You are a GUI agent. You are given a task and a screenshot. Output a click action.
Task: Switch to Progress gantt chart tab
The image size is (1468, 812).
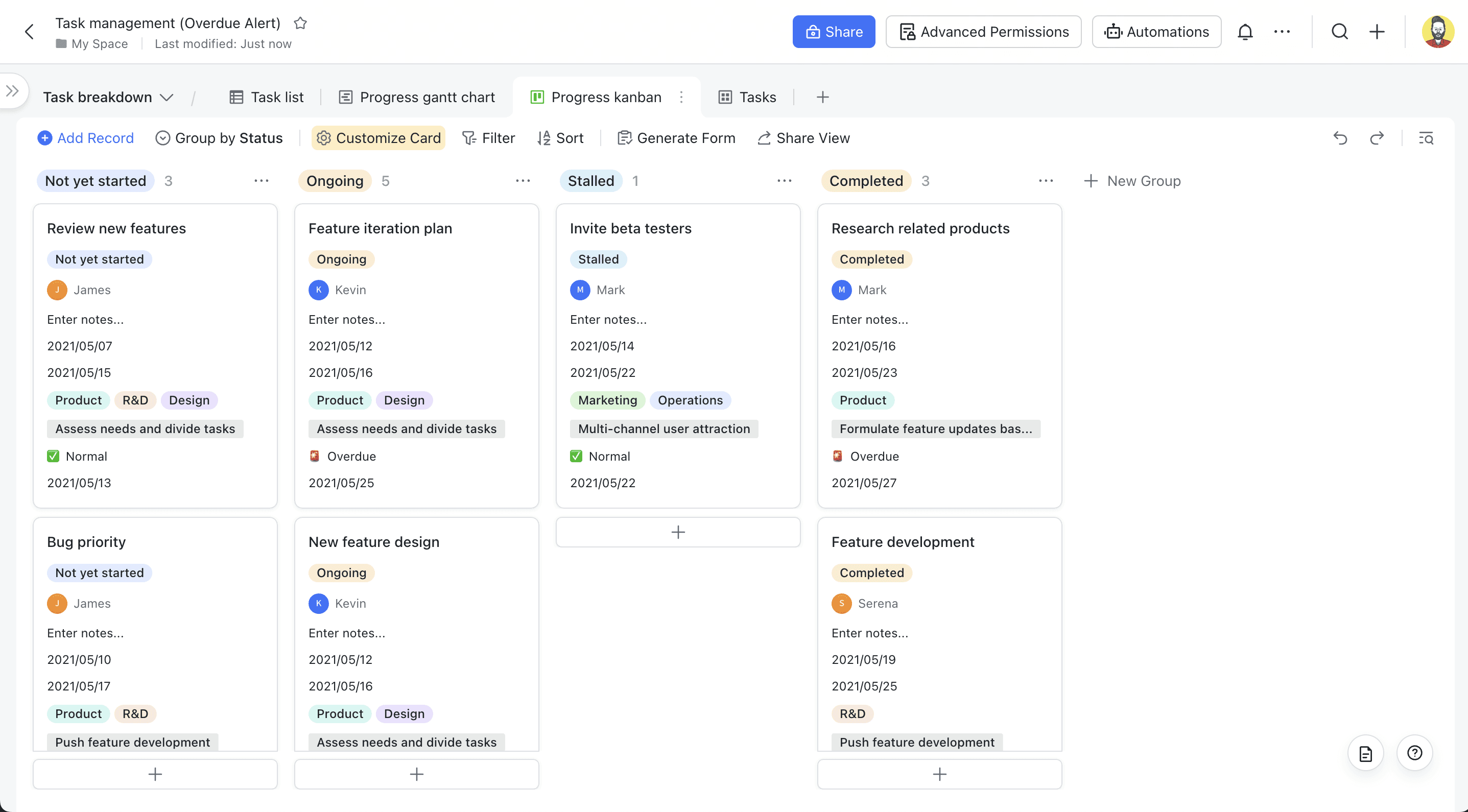point(417,98)
